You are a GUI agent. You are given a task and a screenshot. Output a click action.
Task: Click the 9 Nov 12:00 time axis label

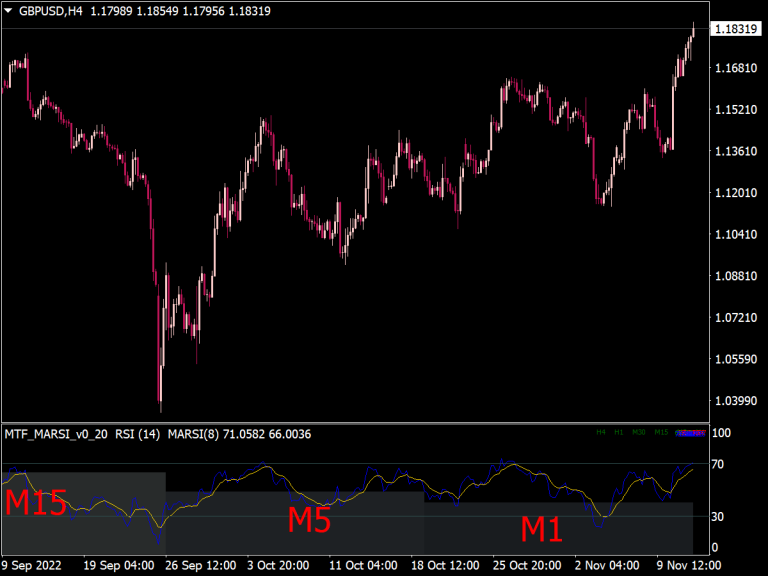689,565
